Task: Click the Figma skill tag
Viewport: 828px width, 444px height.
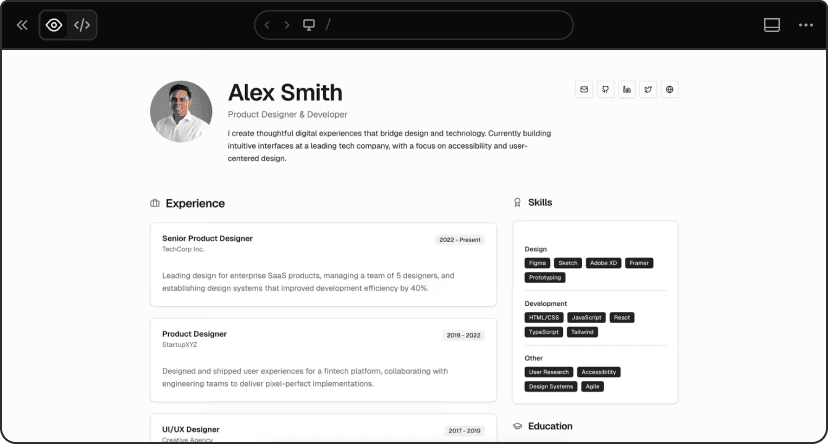Action: [x=538, y=263]
